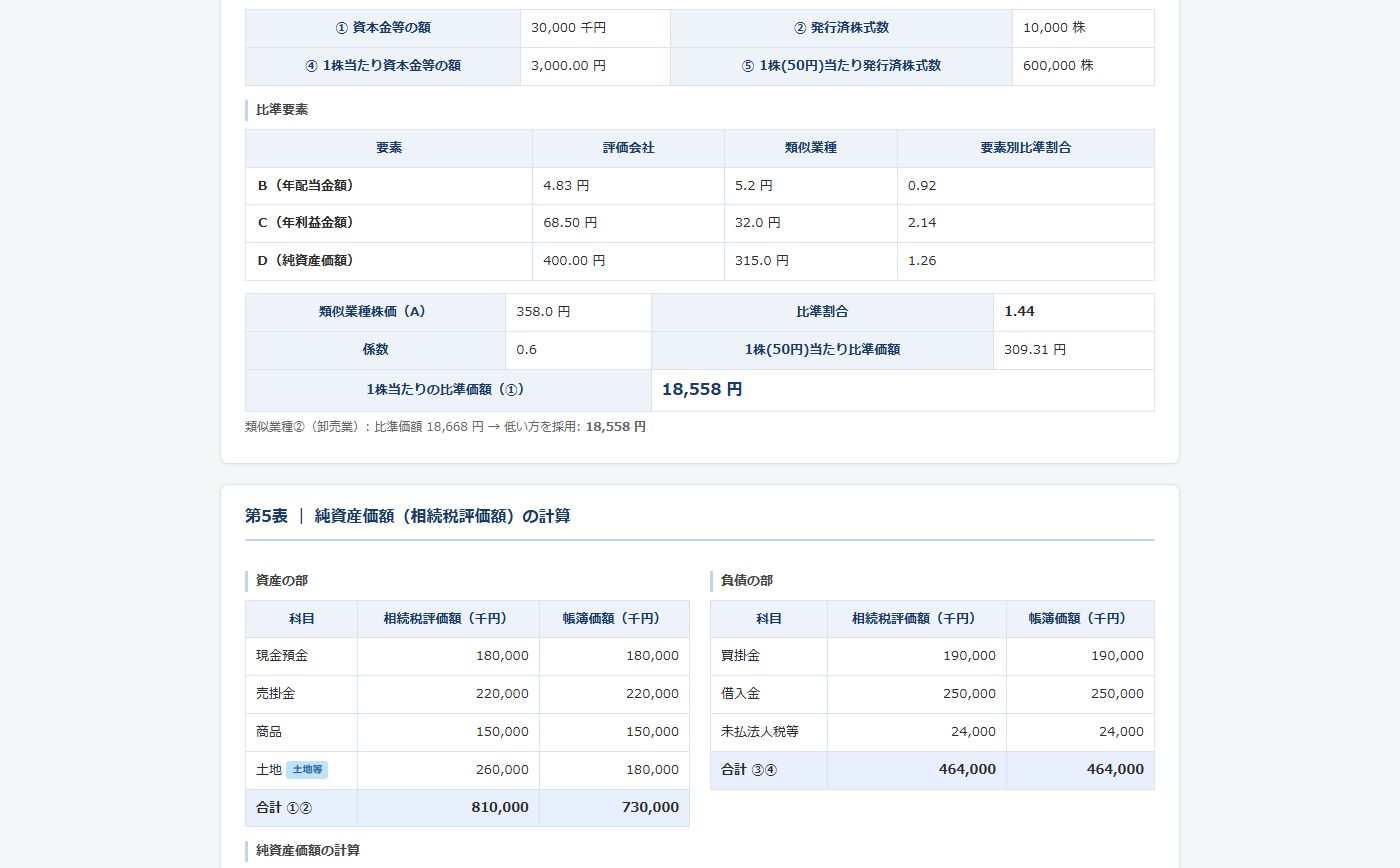Click 借入金 帳簿価額 250,000 cell
This screenshot has height=868, width=1400.
tap(1080, 694)
